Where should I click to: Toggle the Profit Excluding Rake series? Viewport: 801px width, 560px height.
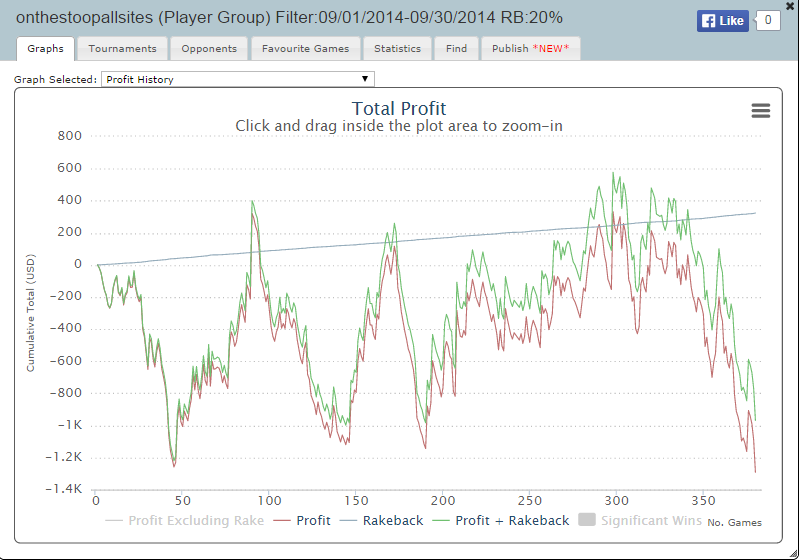pos(184,521)
